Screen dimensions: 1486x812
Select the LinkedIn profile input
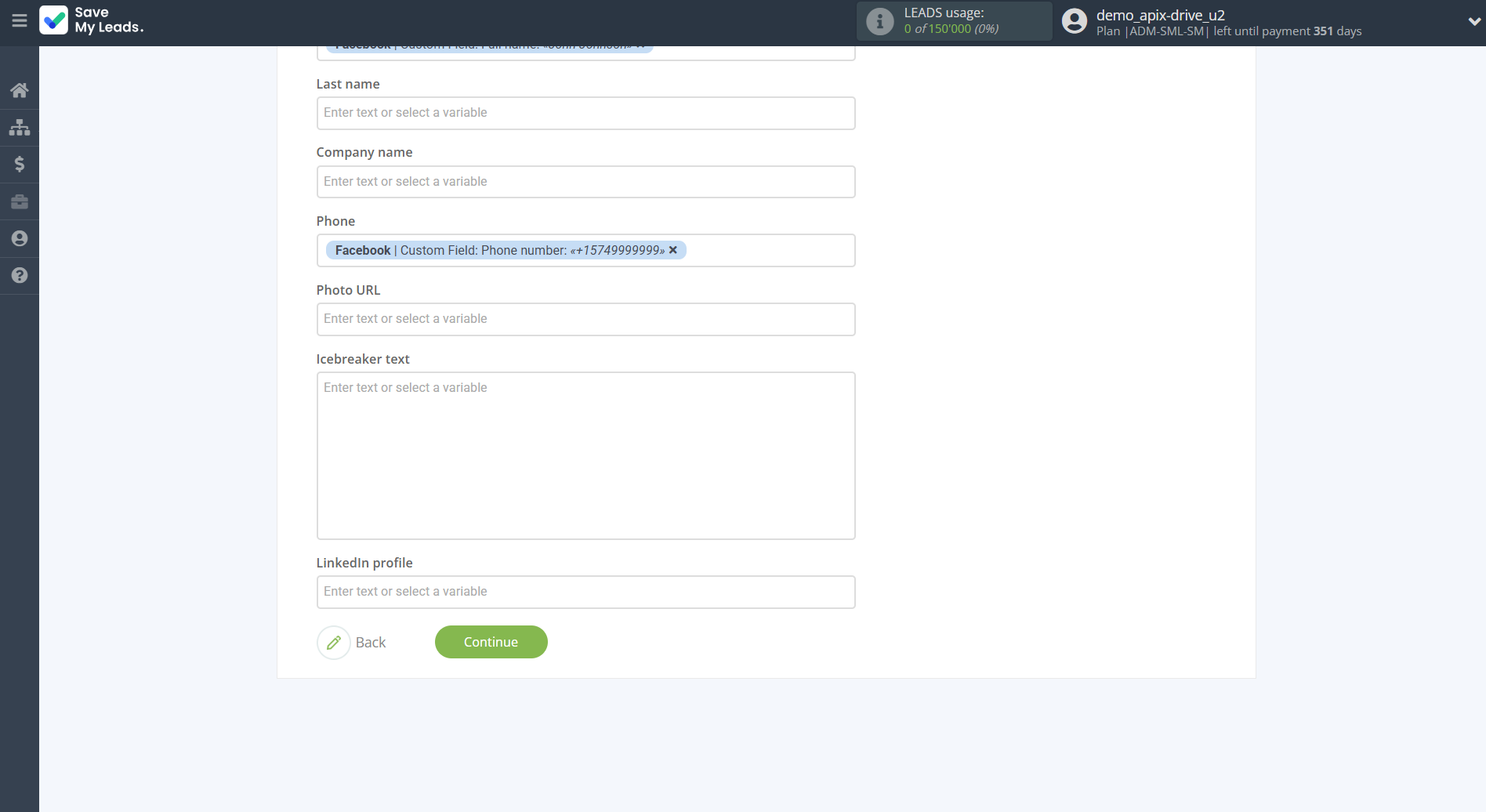pos(585,592)
